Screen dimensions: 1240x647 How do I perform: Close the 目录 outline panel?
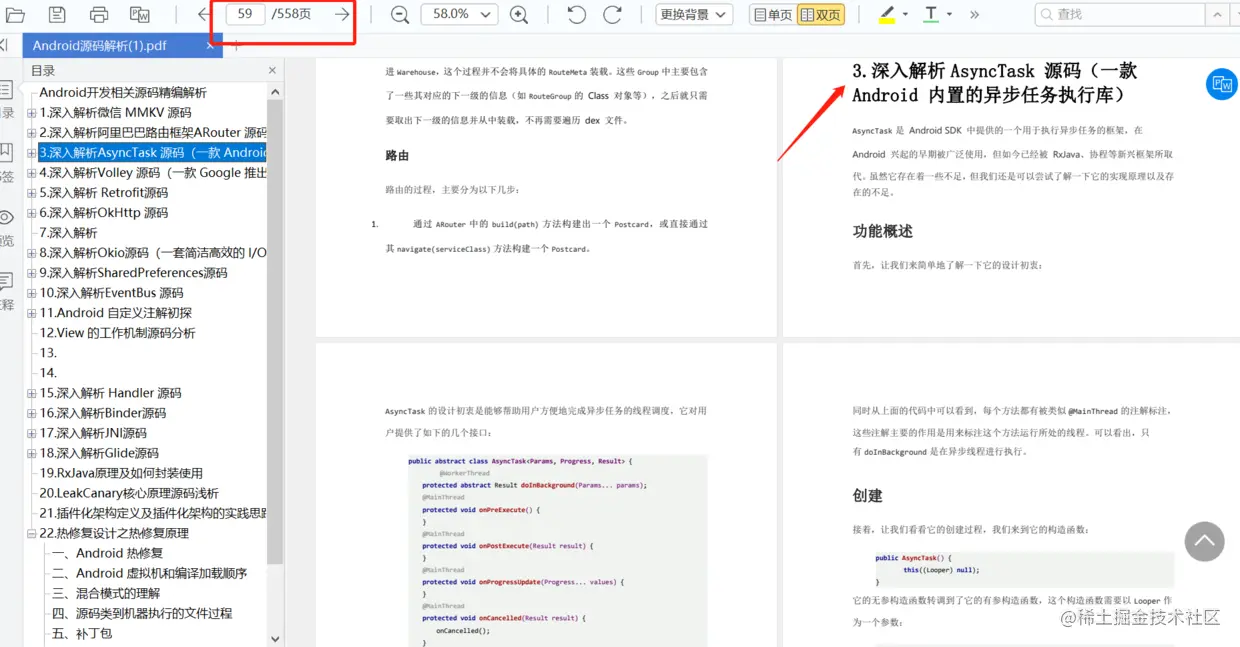(272, 71)
